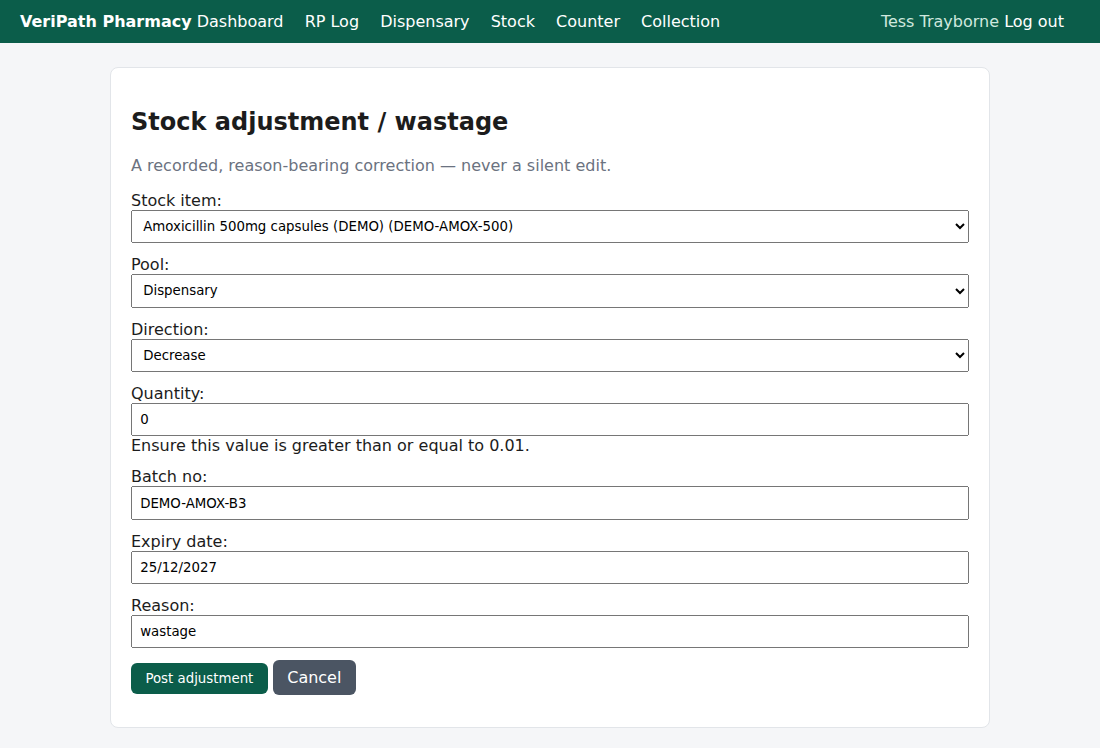This screenshot has width=1100, height=748.
Task: Go to the Stock section
Action: tap(513, 21)
